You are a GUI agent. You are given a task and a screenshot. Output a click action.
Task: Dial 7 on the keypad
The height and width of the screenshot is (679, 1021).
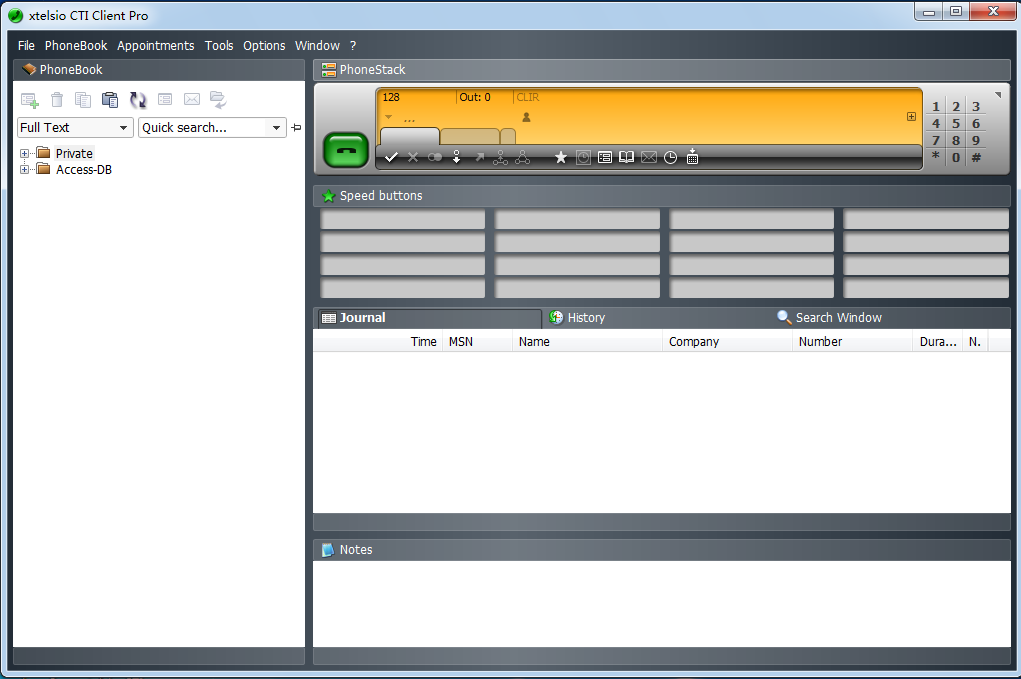(936, 141)
